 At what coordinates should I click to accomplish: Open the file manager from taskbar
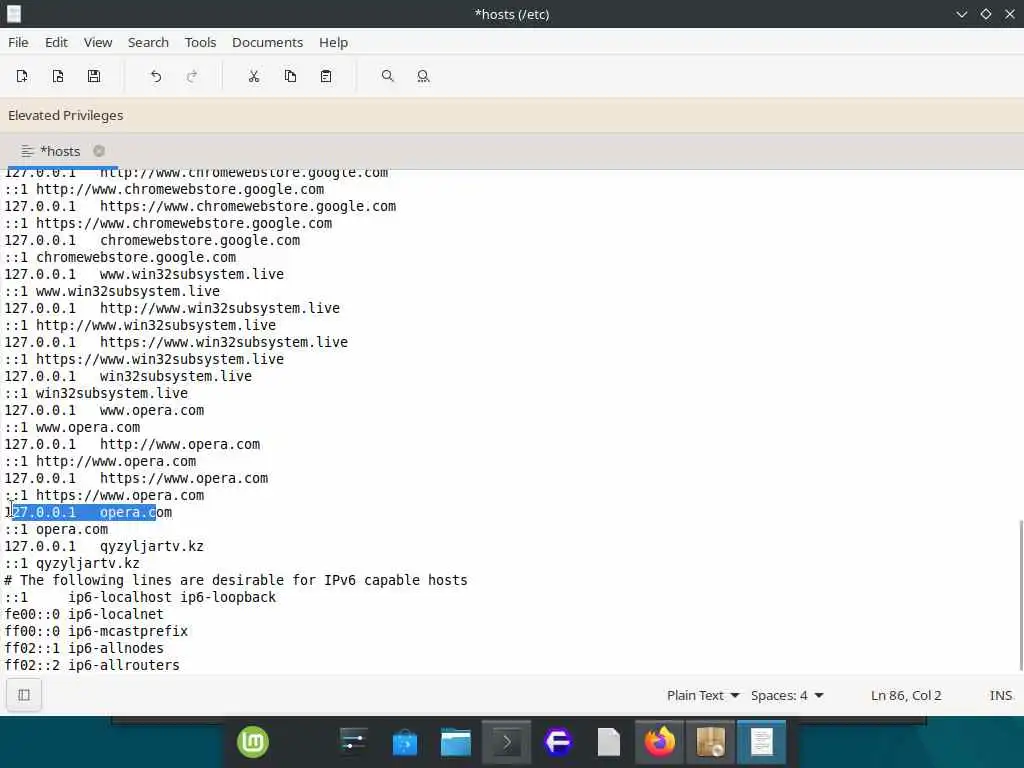point(456,743)
